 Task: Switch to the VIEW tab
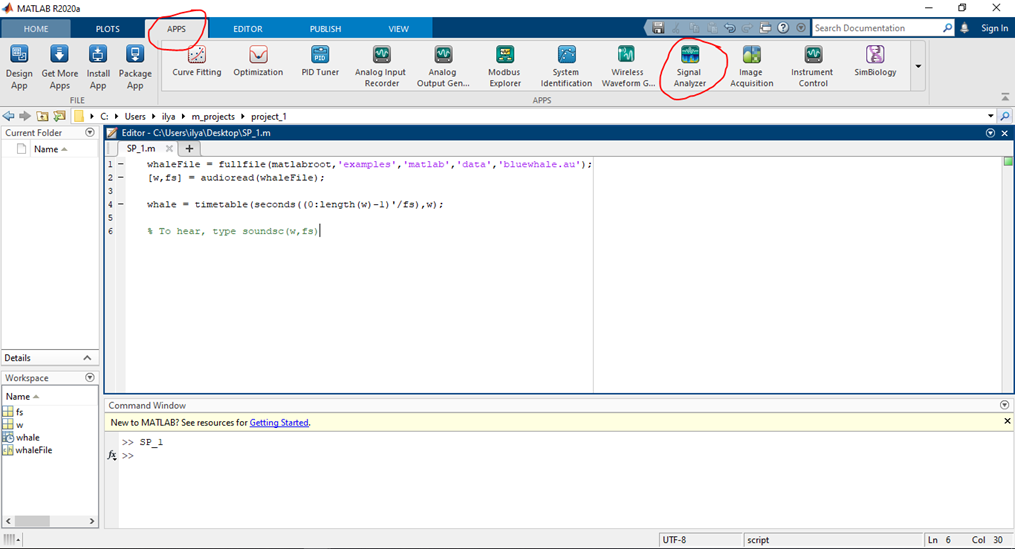pyautogui.click(x=399, y=28)
